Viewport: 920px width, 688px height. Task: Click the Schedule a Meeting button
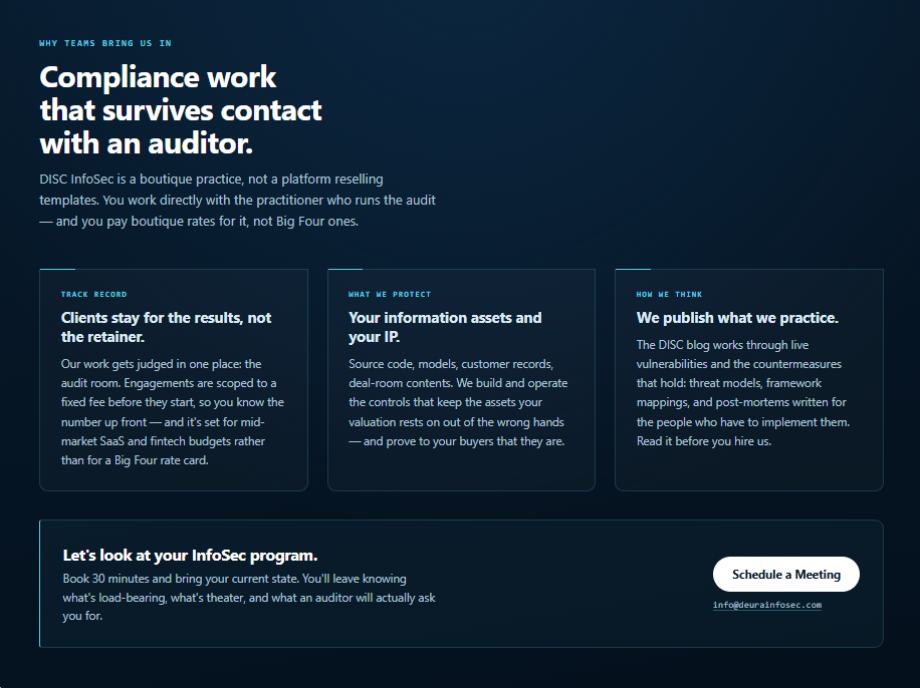pos(786,574)
